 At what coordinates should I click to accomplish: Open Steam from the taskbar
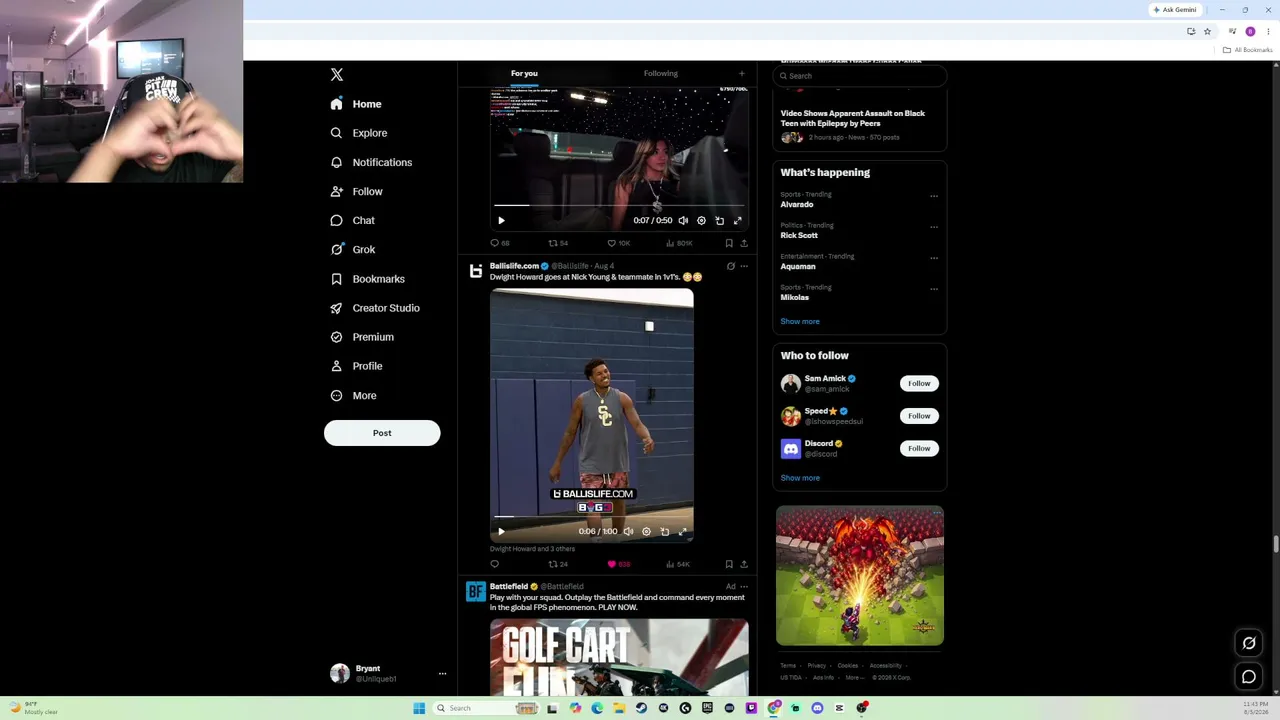pos(641,708)
